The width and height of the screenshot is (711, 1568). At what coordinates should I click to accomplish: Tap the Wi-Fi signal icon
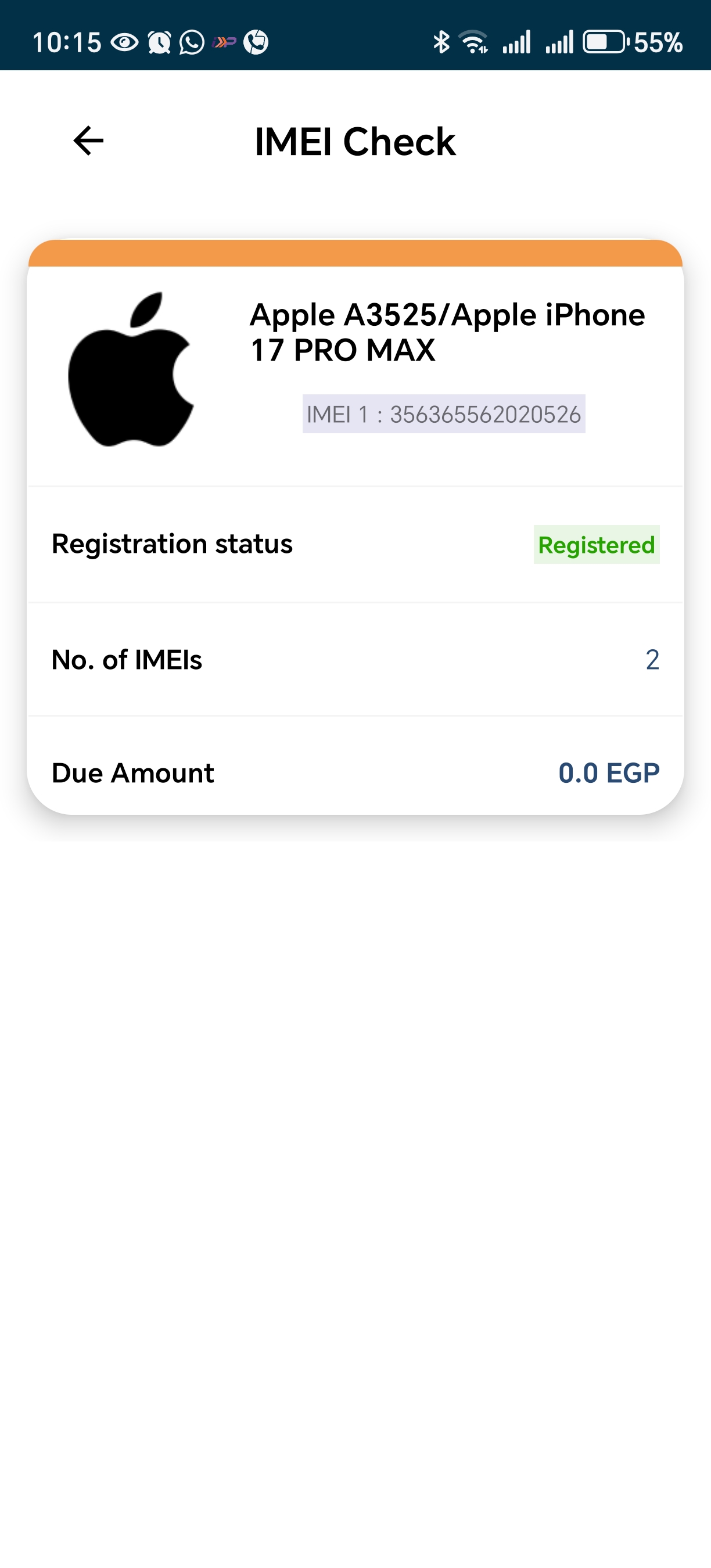coord(474,42)
